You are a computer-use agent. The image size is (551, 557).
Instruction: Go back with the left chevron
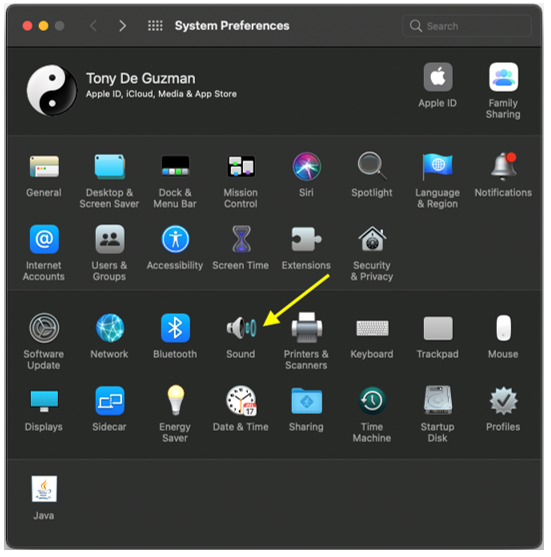pyautogui.click(x=93, y=26)
